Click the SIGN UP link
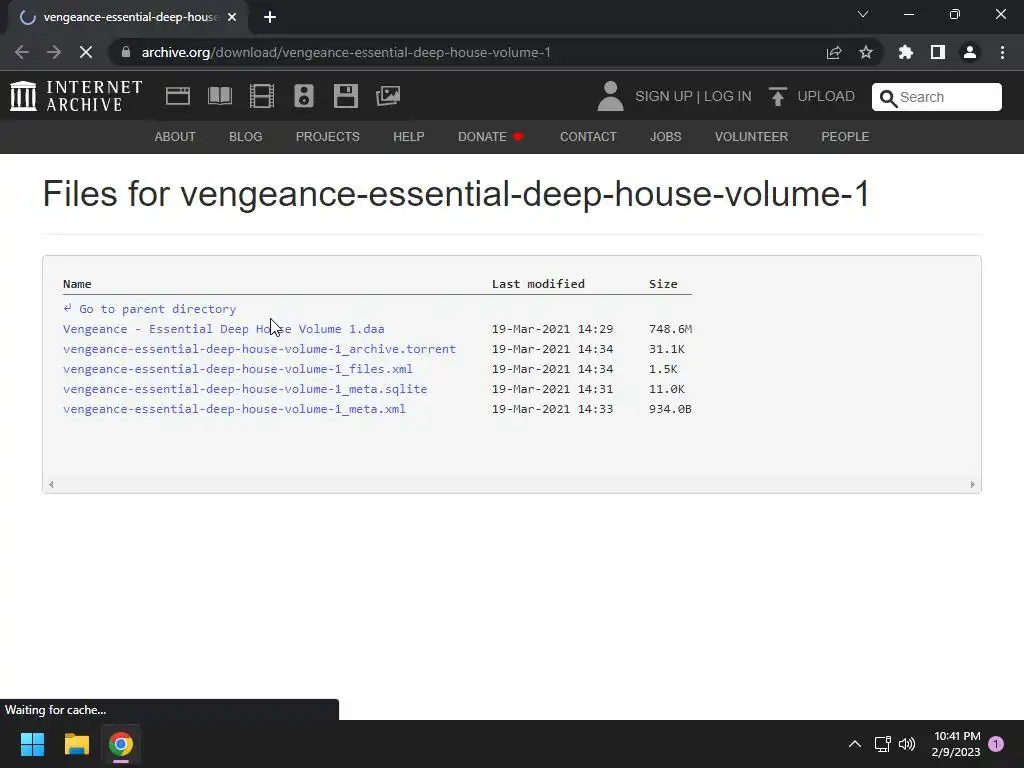The image size is (1024, 768). tap(664, 96)
